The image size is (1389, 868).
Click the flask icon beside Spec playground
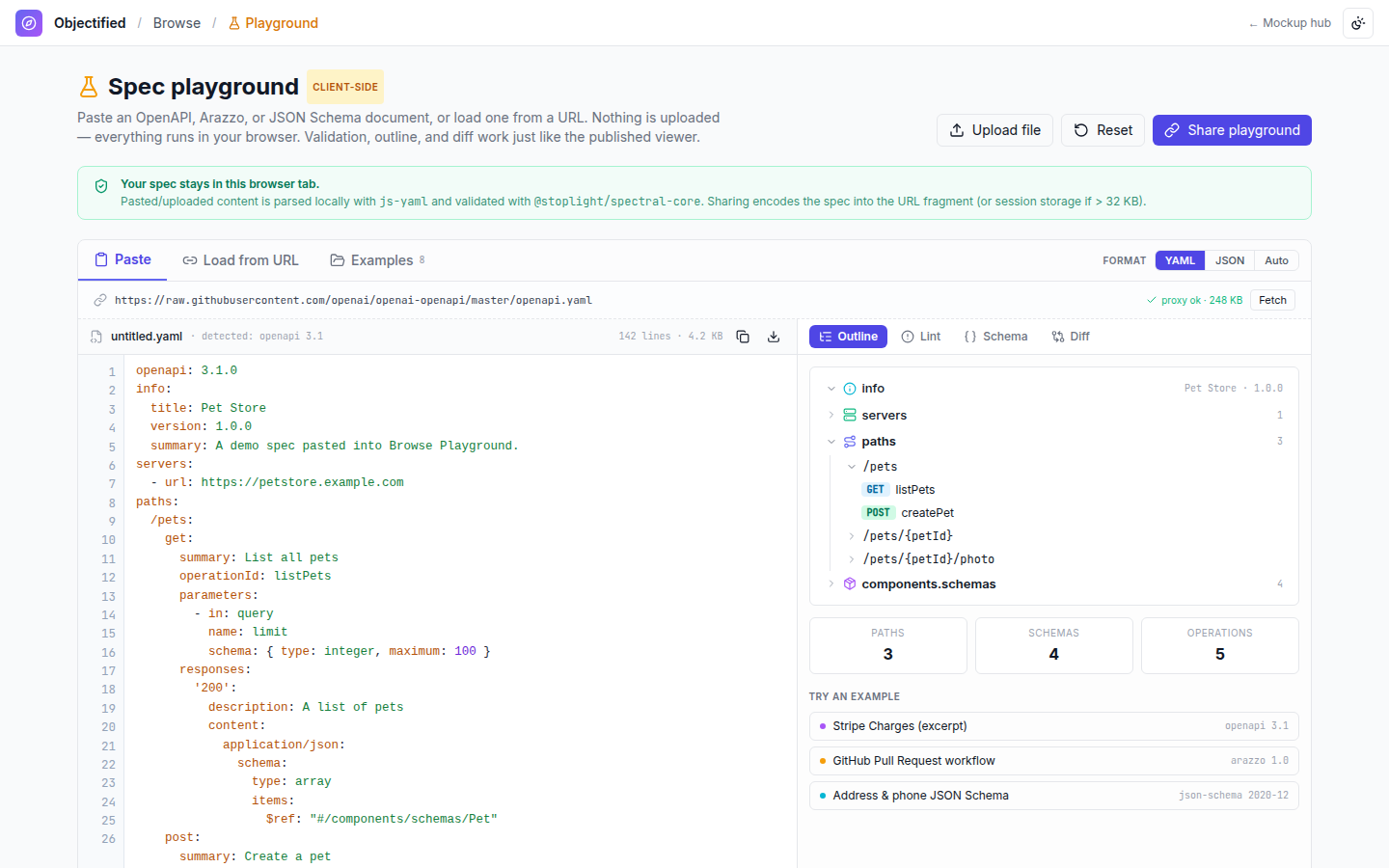89,87
